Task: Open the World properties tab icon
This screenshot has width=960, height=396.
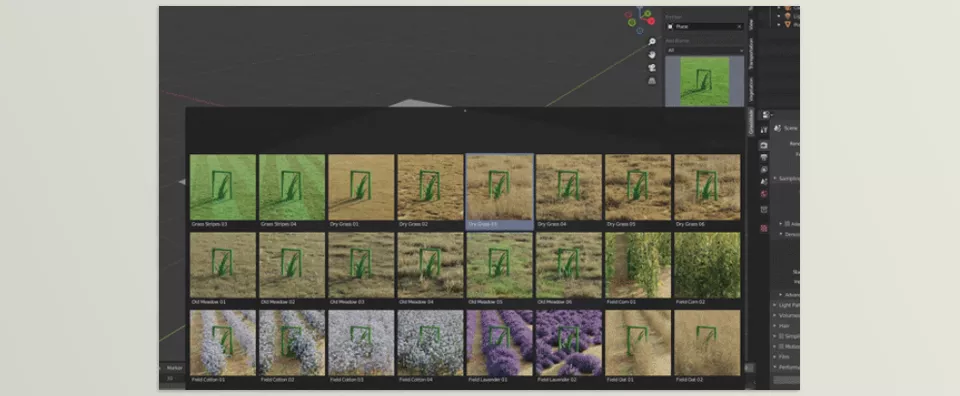Action: coord(763,194)
